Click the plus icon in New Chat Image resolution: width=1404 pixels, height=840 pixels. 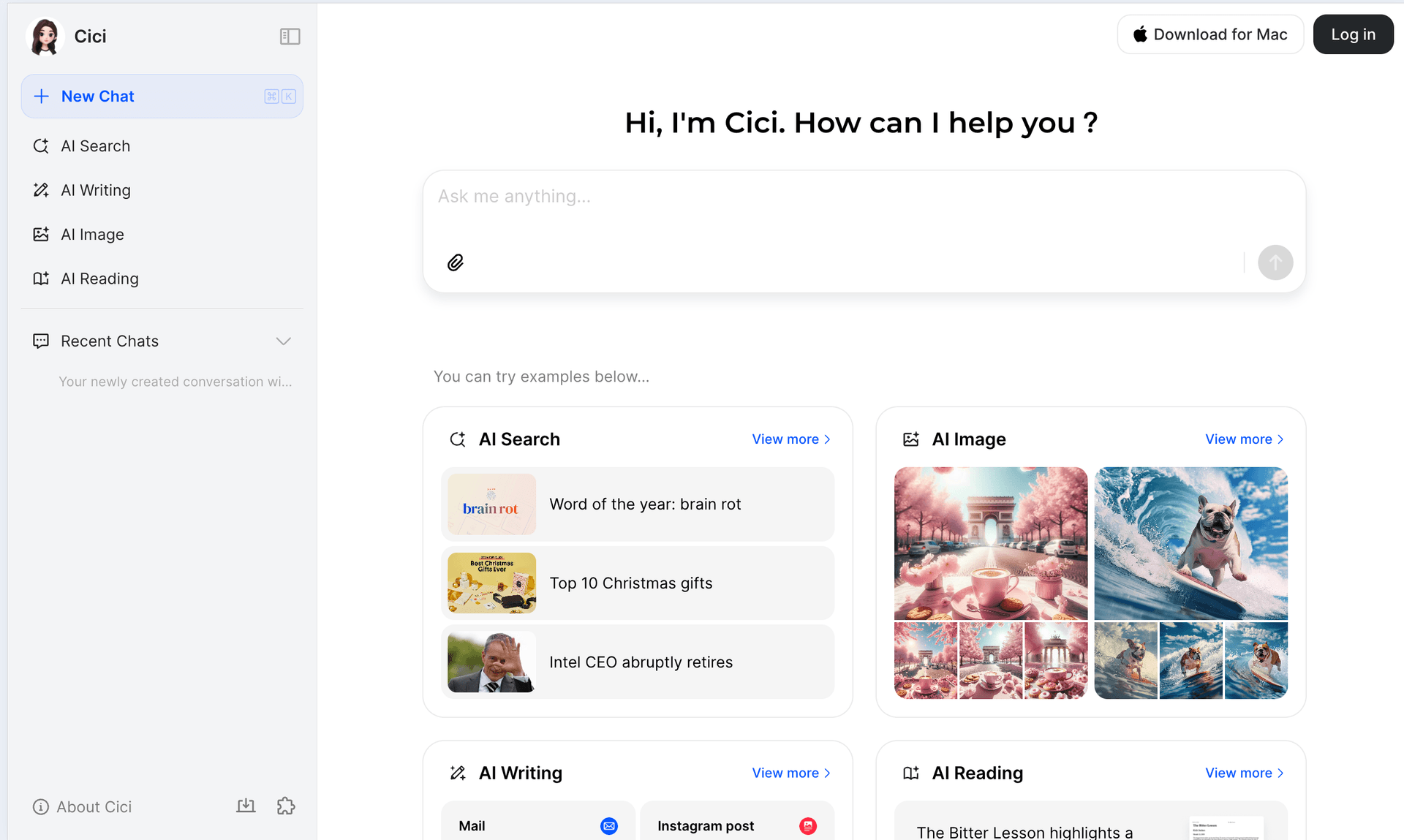42,97
